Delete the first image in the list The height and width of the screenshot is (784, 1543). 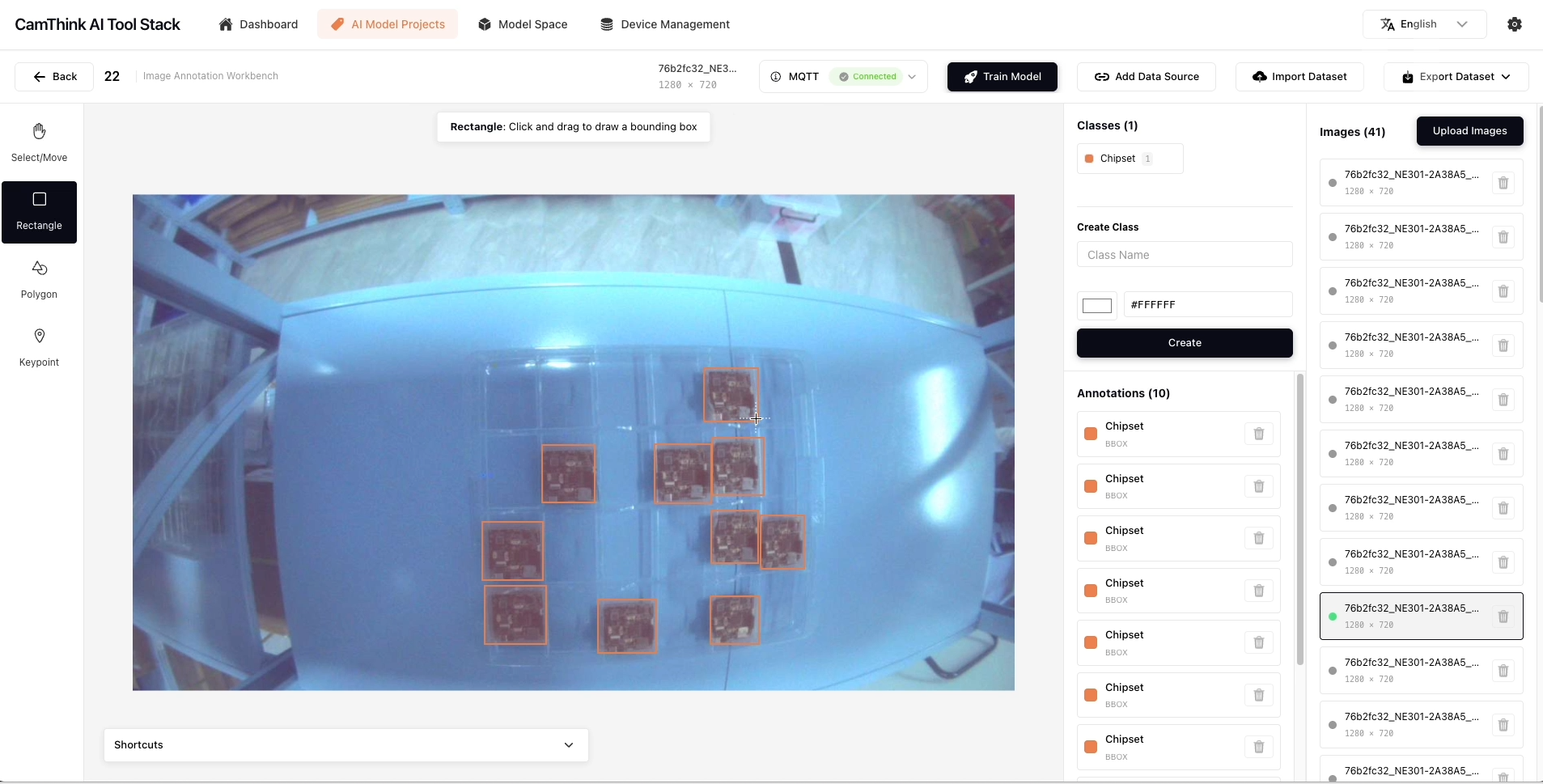[x=1503, y=183]
